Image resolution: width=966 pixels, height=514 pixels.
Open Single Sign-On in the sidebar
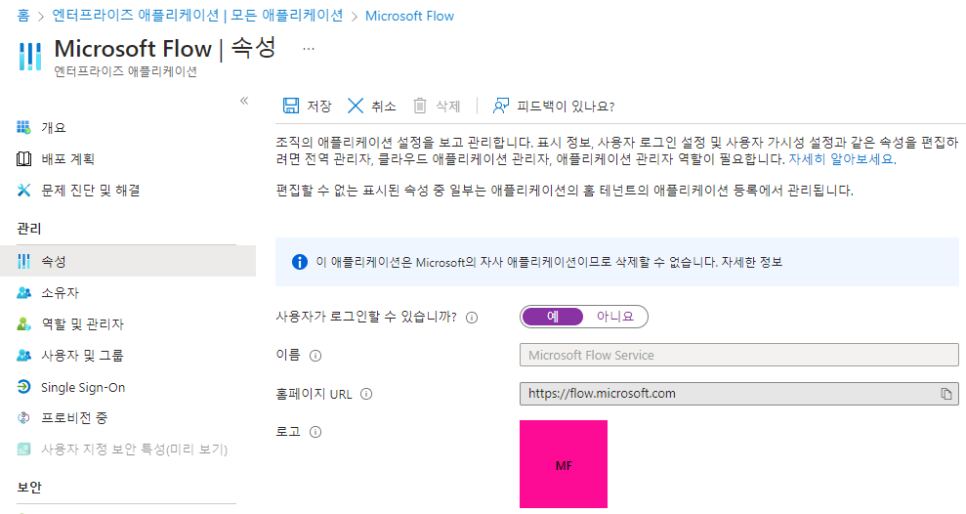pos(128,387)
